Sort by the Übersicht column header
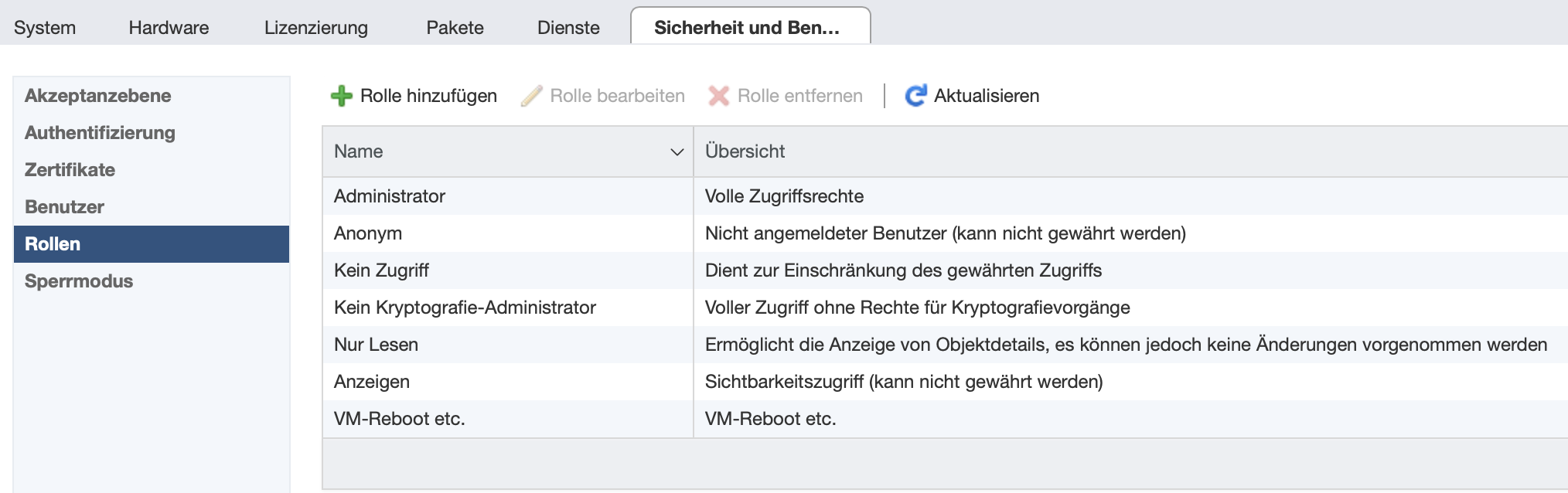The image size is (1568, 493). [x=745, y=151]
